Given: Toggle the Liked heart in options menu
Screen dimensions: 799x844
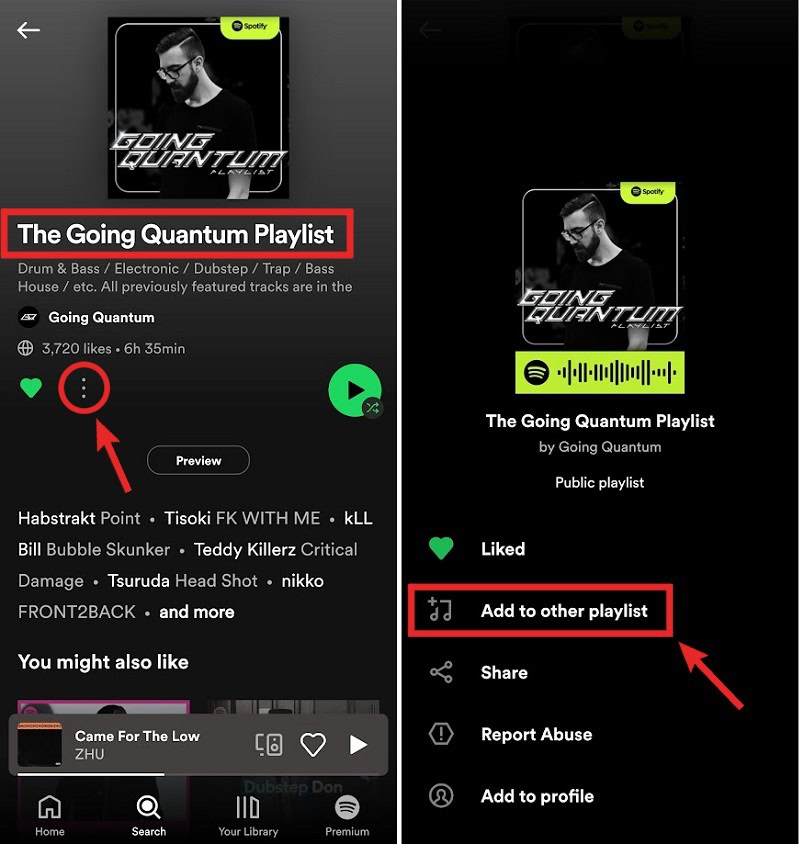Looking at the screenshot, I should (441, 548).
